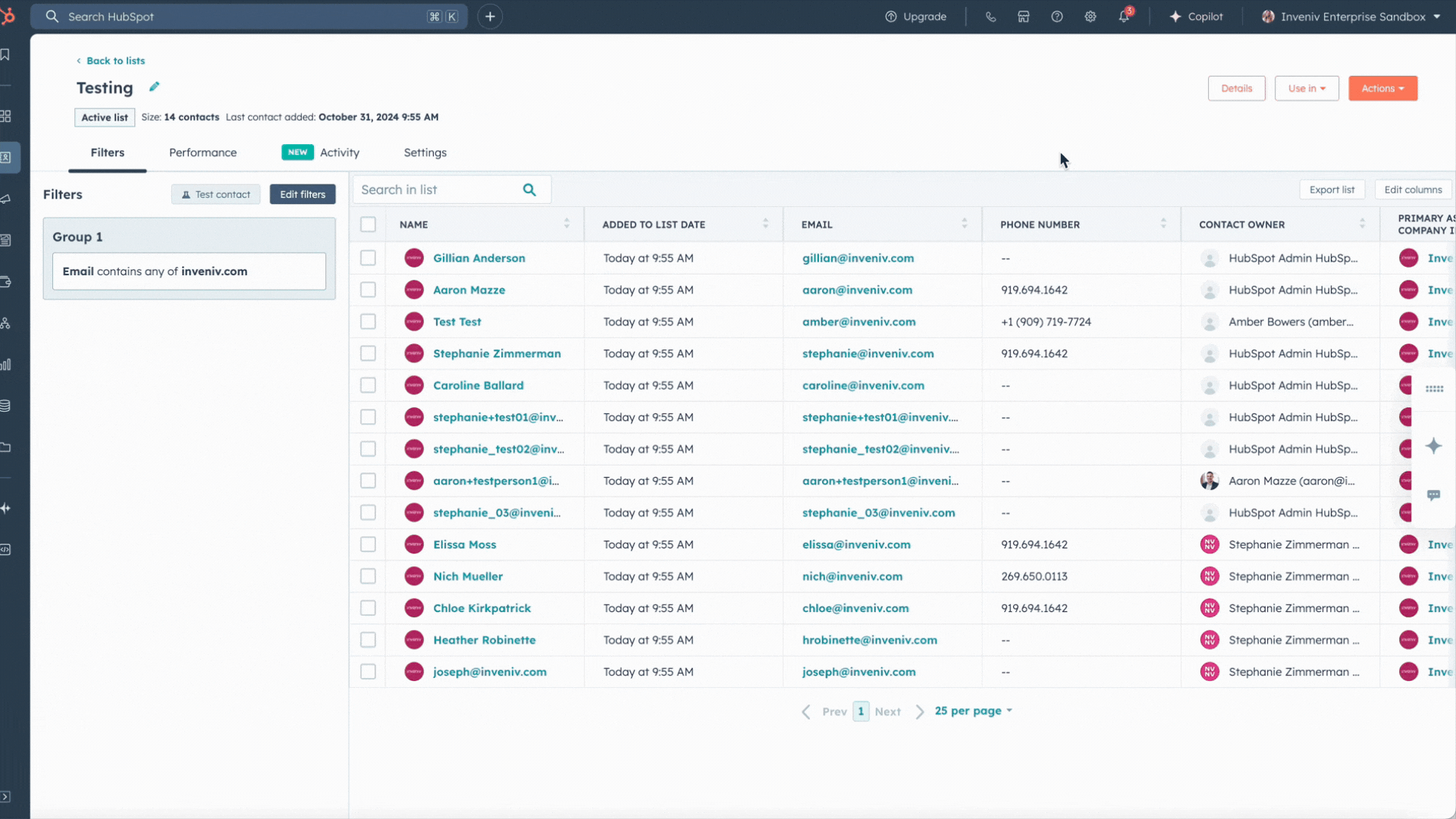Click the magnifier in Search in list
Image resolution: width=1456 pixels, height=819 pixels.
pyautogui.click(x=529, y=190)
